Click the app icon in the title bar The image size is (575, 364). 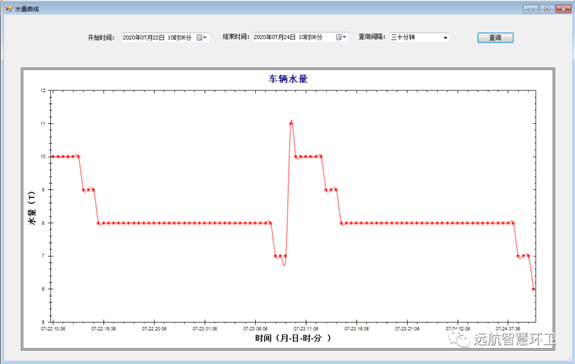coord(9,8)
